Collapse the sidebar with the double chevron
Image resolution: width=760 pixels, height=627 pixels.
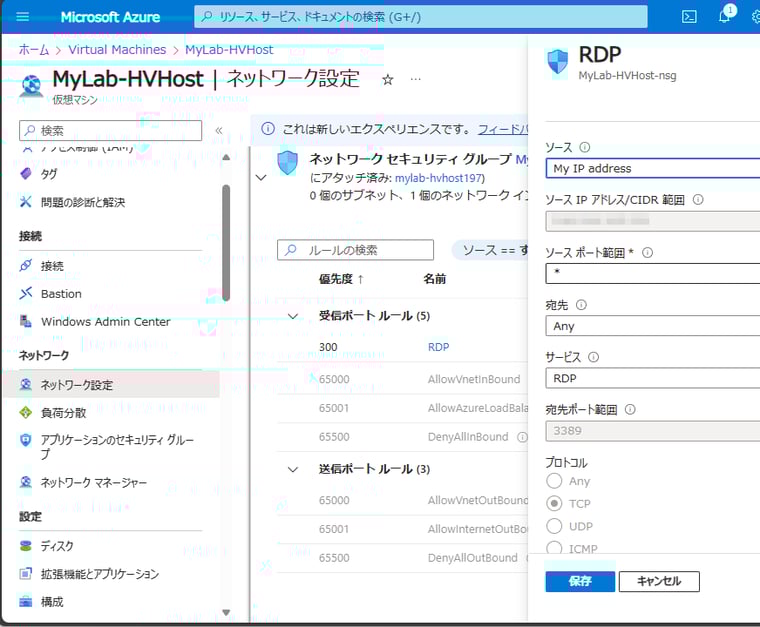pyautogui.click(x=219, y=130)
